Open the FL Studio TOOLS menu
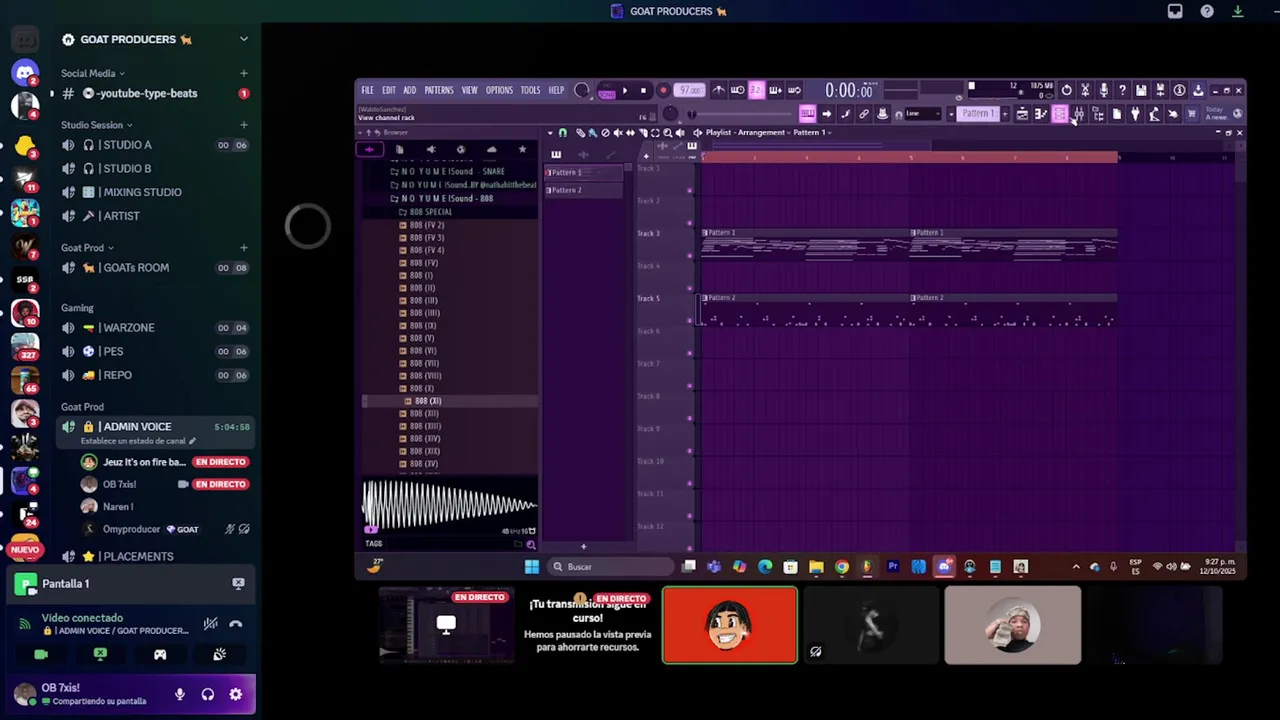Image resolution: width=1280 pixels, height=720 pixels. [x=530, y=90]
